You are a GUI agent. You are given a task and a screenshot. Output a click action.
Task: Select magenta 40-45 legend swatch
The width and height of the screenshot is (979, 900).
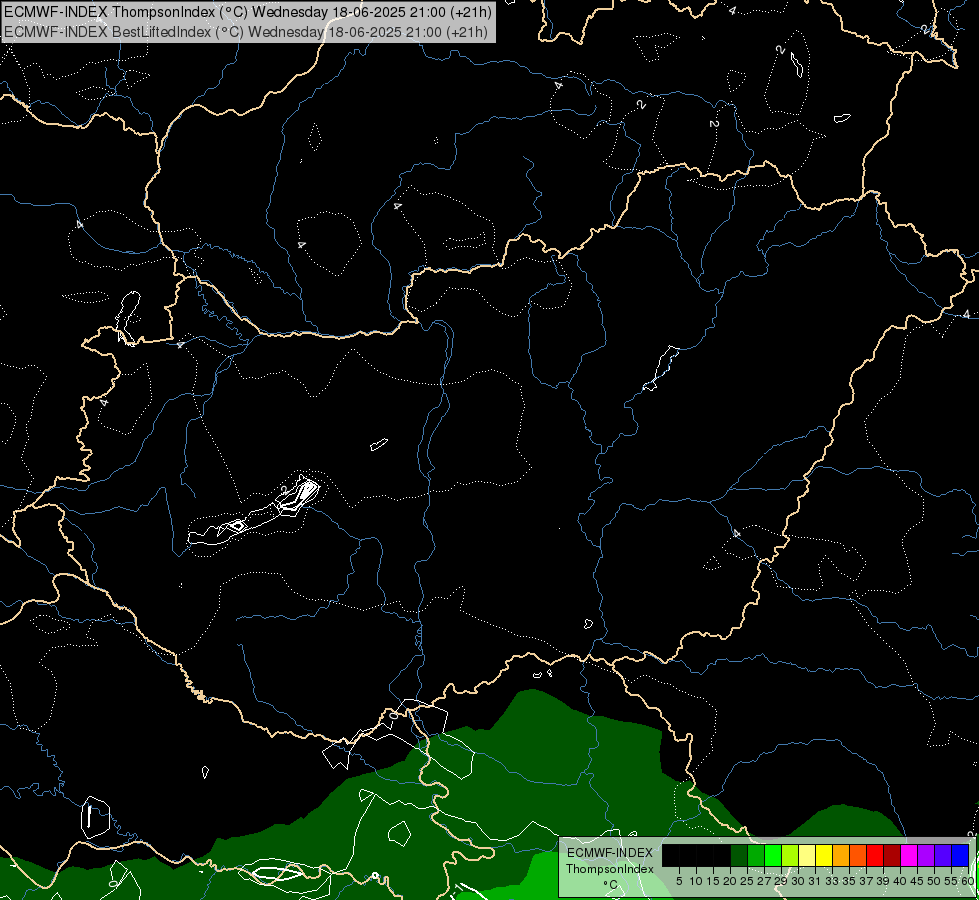[909, 856]
